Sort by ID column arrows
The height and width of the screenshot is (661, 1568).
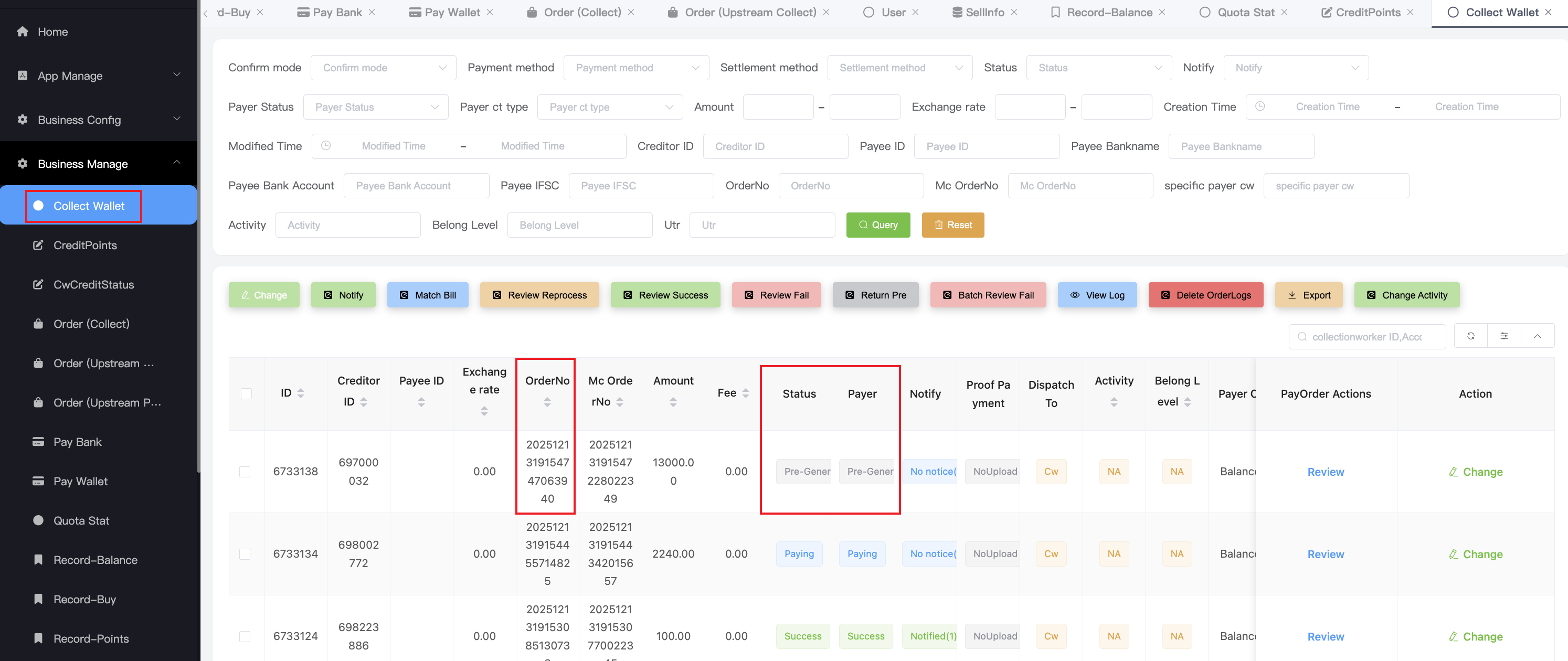(300, 393)
